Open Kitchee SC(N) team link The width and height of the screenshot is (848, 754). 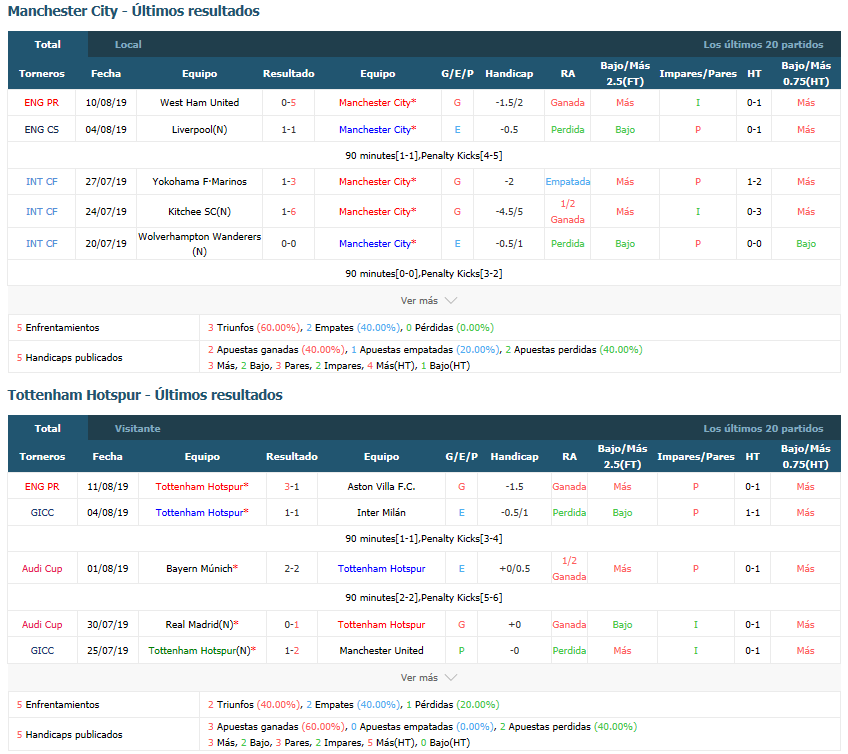pyautogui.click(x=200, y=211)
